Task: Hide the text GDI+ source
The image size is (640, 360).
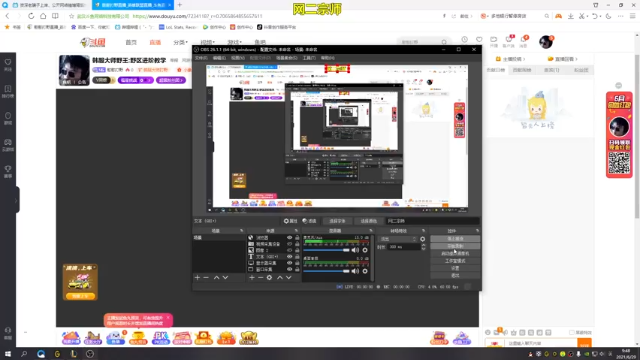Action: pyautogui.click(x=289, y=257)
